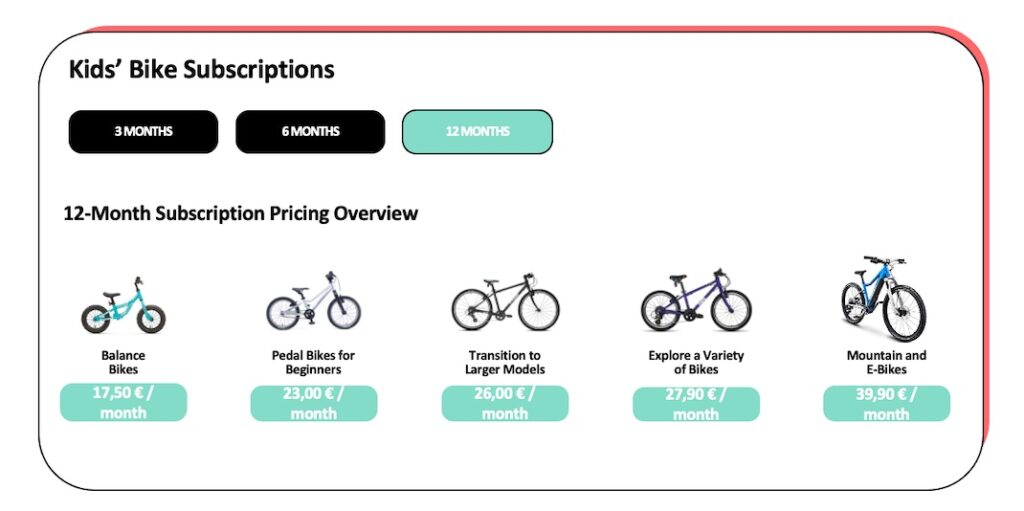Click the black larger-model bike image
Screen dimensions: 1024x511
[505, 302]
